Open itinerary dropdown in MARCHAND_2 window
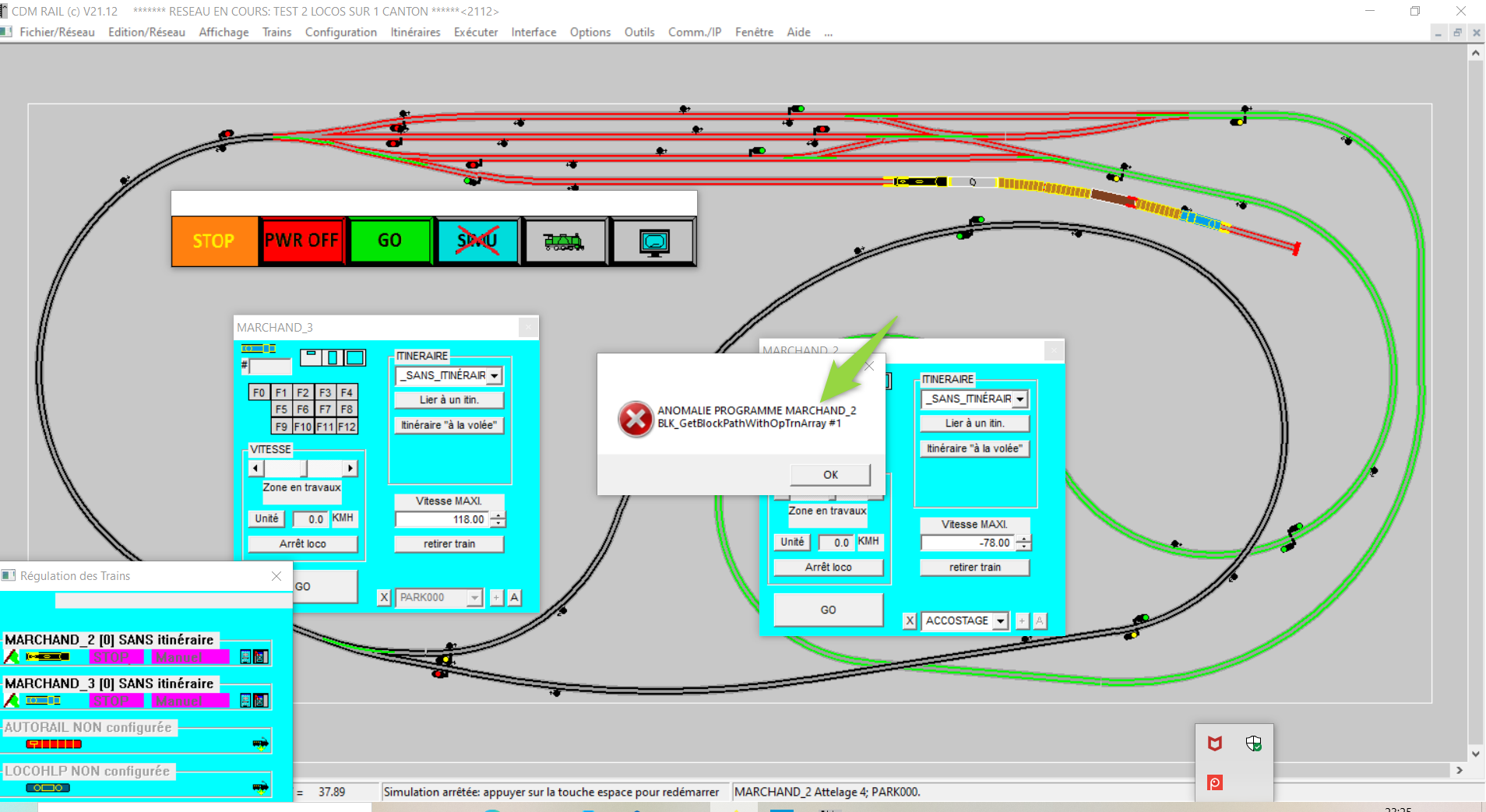Image resolution: width=1486 pixels, height=812 pixels. click(1020, 399)
